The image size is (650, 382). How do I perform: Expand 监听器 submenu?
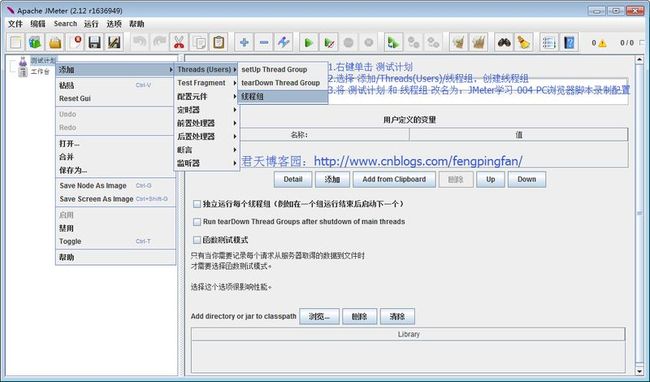pyautogui.click(x=207, y=163)
